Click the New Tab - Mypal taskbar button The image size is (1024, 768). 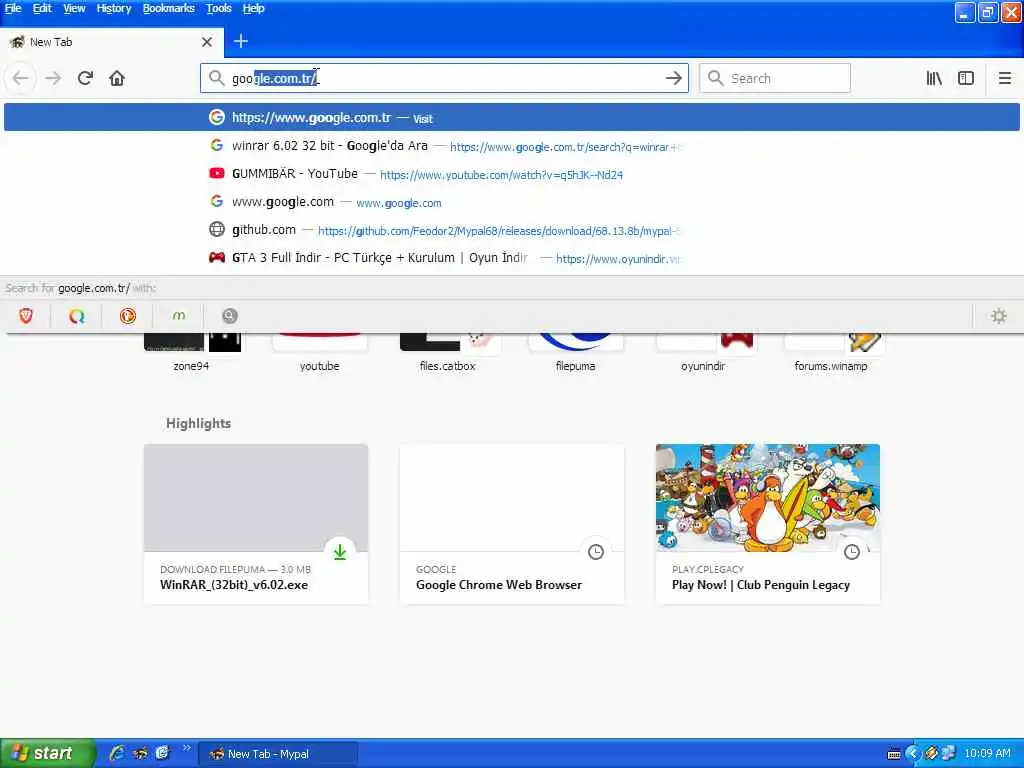(278, 754)
